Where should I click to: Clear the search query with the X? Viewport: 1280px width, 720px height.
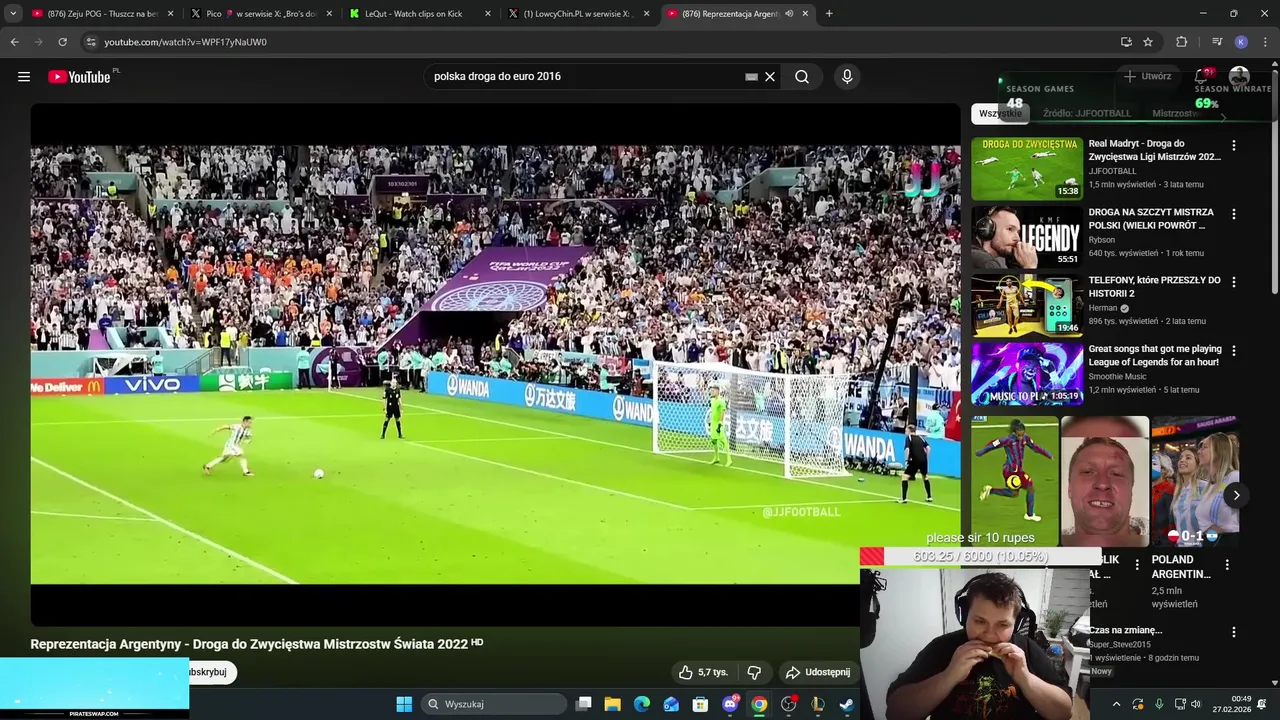770,77
